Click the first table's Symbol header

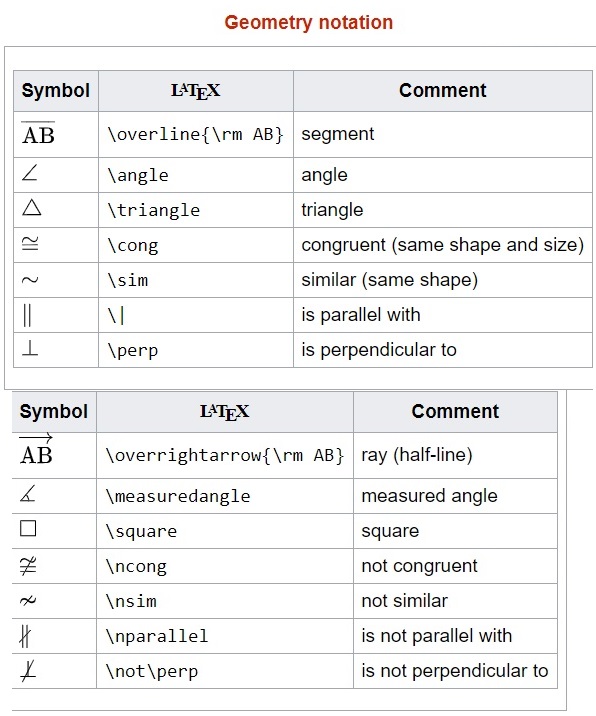pyautogui.click(x=56, y=90)
